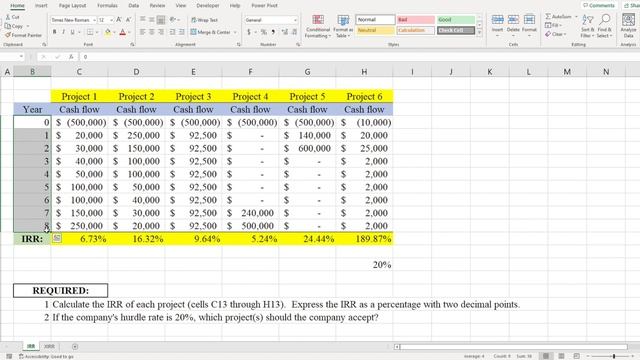Open the Insert ribbon tab
Image resolution: width=640 pixels, height=360 pixels.
tap(41, 6)
